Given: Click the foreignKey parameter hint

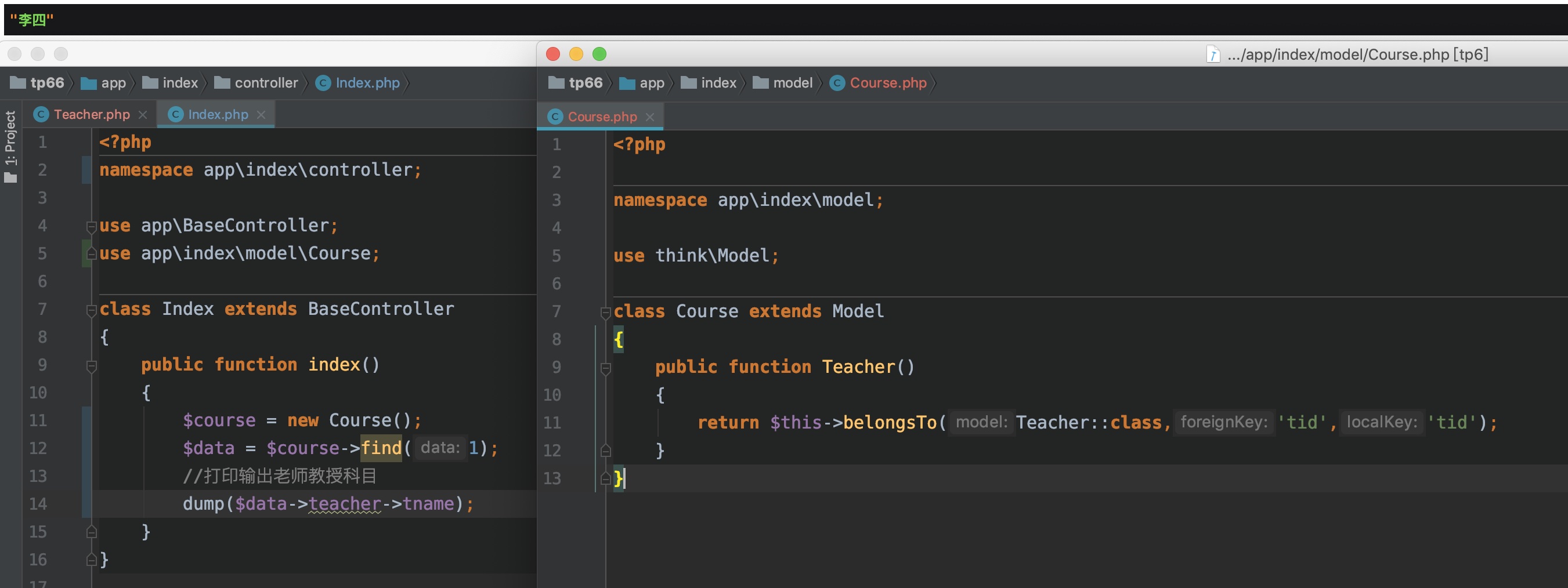Looking at the screenshot, I should tap(1224, 422).
